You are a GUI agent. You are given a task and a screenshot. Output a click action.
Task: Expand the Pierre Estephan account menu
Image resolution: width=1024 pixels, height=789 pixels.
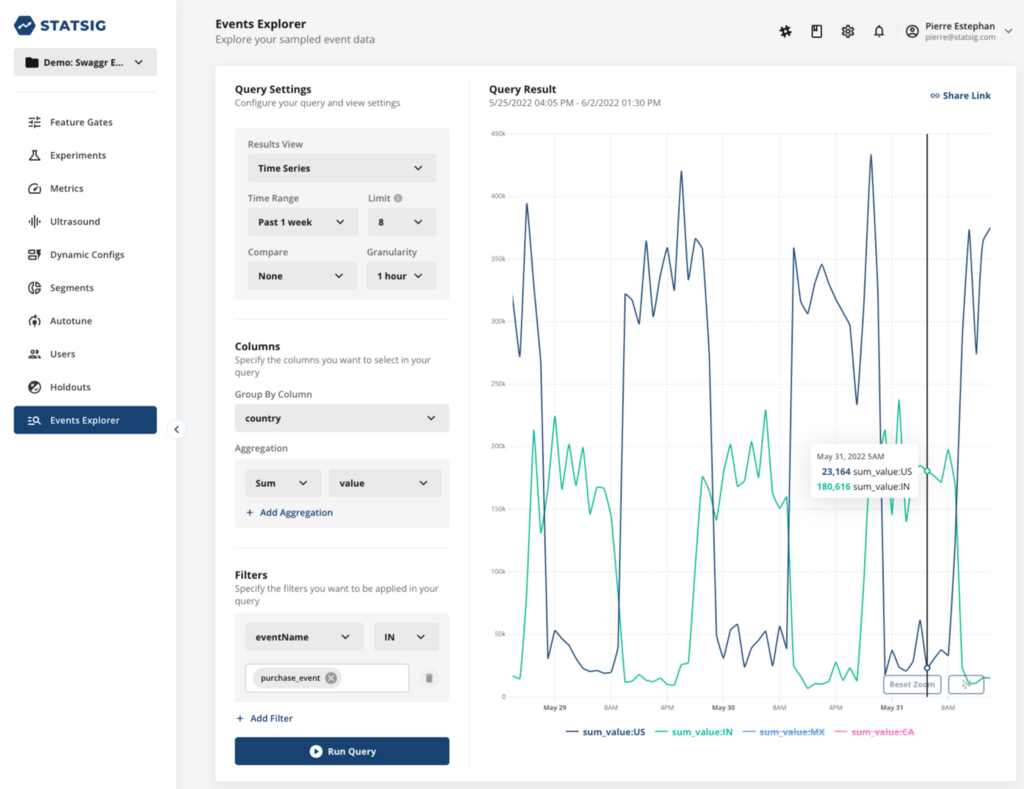(1008, 31)
